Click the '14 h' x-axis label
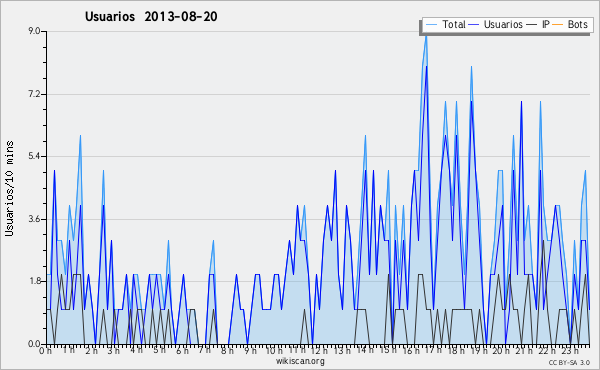Image resolution: width=600 pixels, height=370 pixels. (x=365, y=350)
